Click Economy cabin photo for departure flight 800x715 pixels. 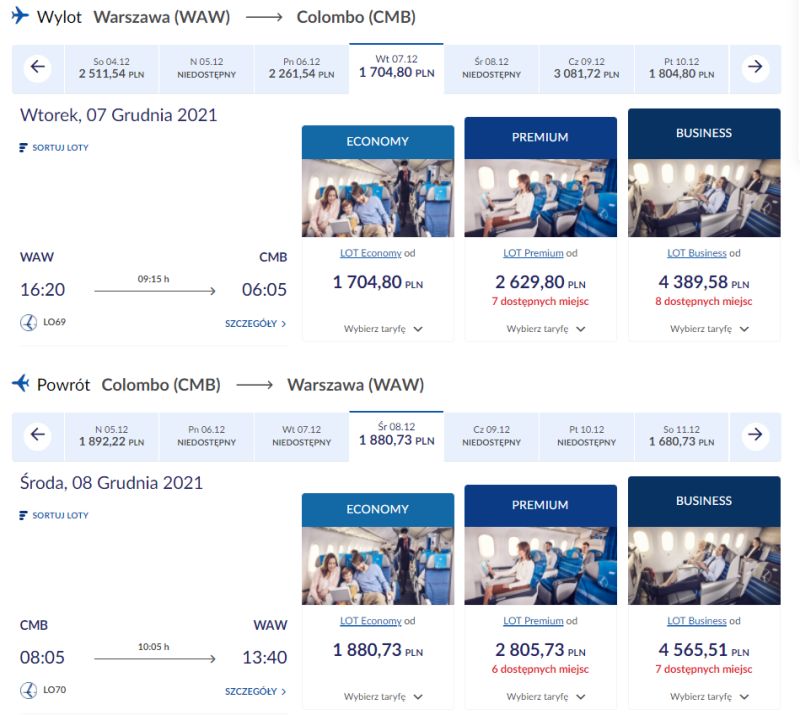(x=378, y=198)
